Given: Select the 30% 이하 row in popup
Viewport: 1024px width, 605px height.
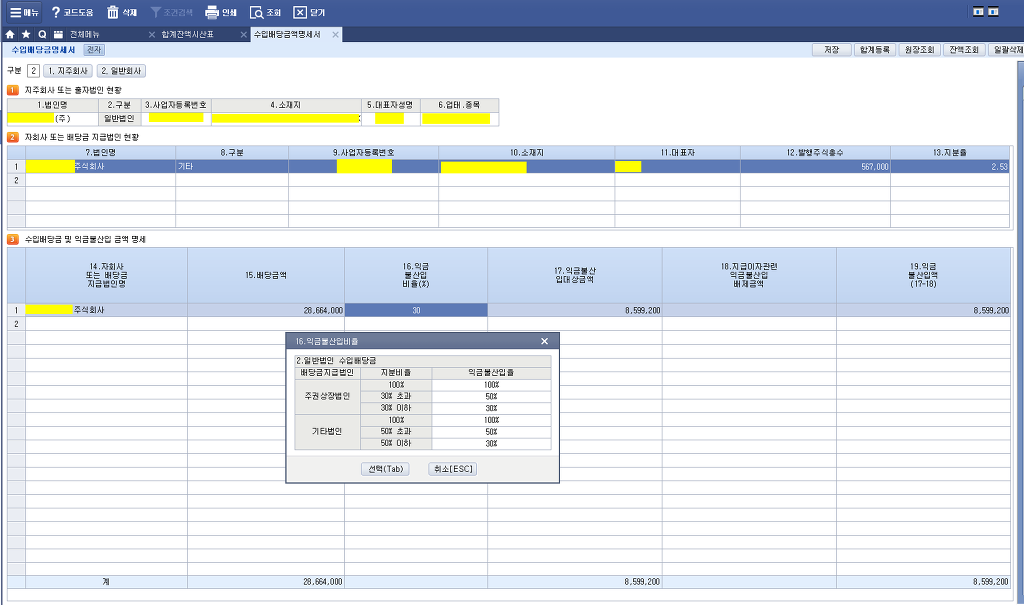Looking at the screenshot, I should pos(396,408).
